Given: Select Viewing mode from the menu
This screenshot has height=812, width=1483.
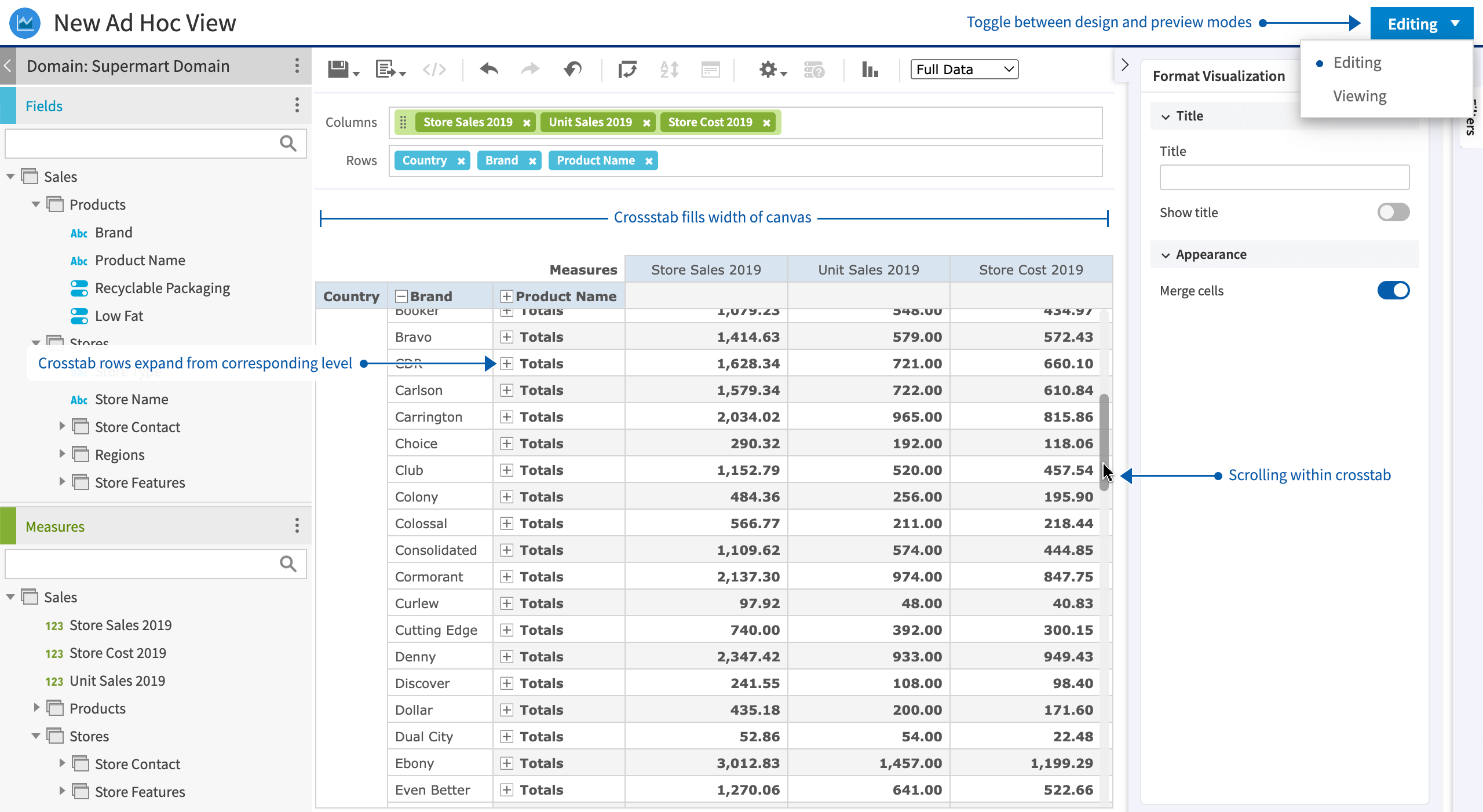Looking at the screenshot, I should [x=1360, y=96].
